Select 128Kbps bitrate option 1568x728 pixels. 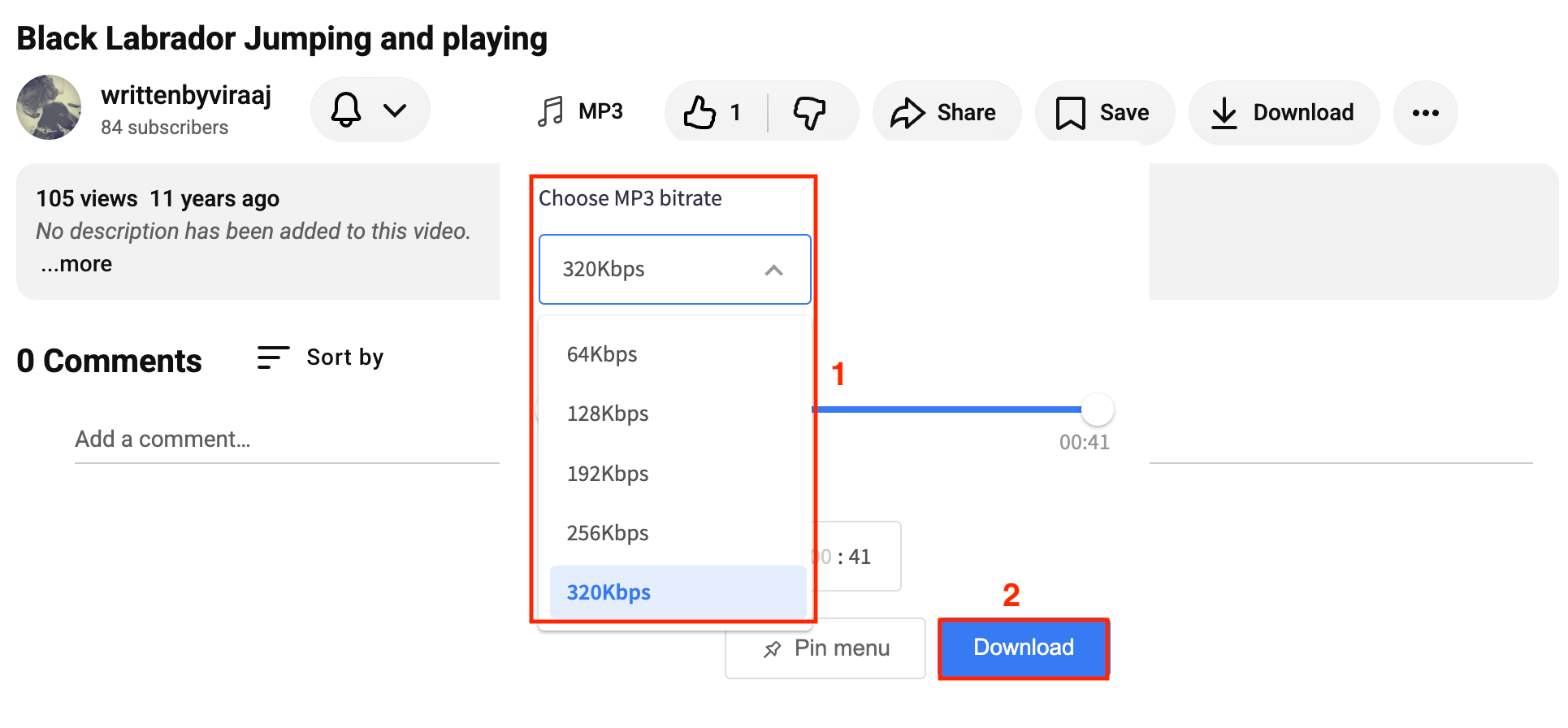pos(678,414)
